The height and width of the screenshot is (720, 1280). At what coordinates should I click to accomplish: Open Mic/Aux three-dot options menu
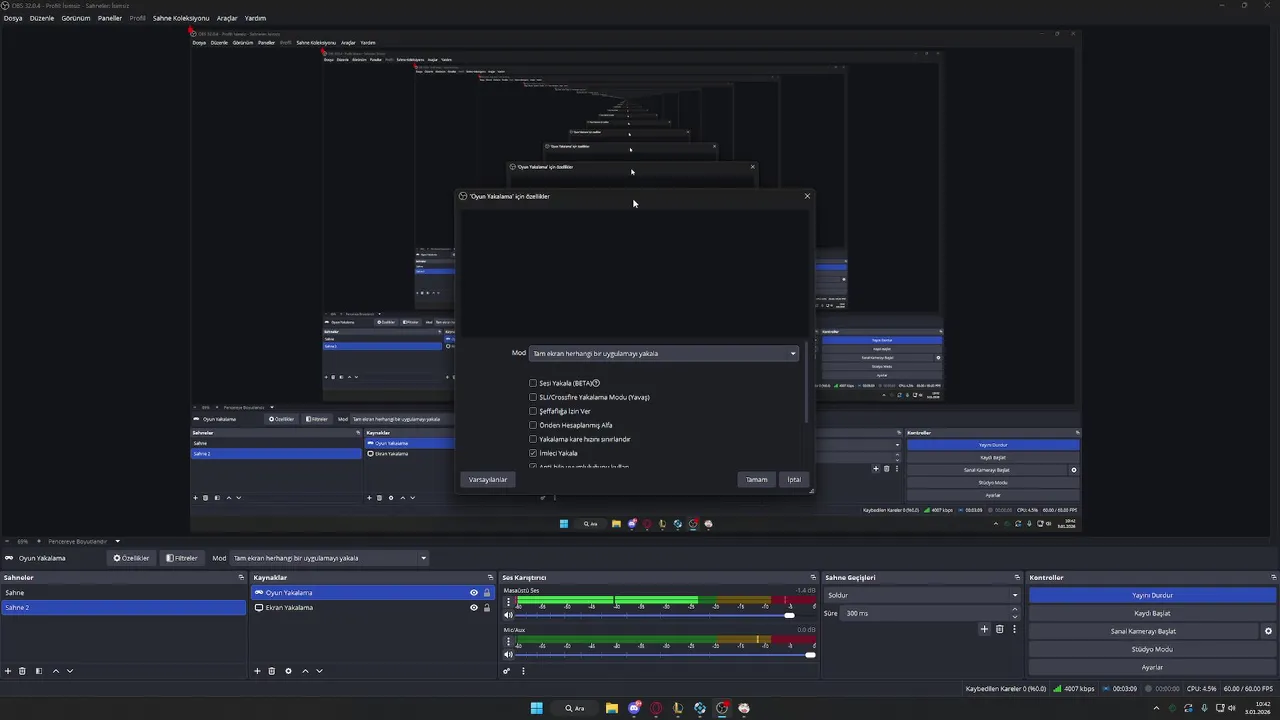click(x=508, y=642)
